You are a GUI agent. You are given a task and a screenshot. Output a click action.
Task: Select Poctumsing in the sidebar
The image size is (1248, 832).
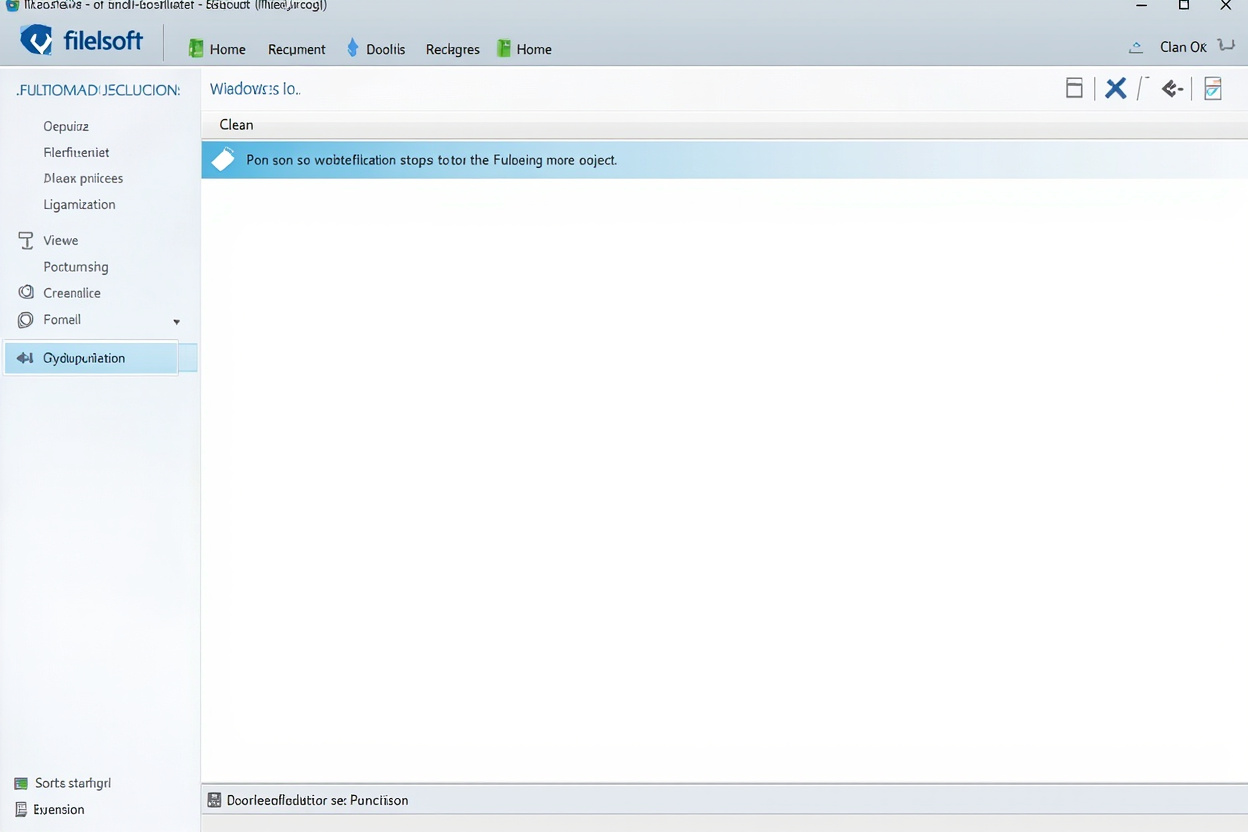[x=75, y=267]
